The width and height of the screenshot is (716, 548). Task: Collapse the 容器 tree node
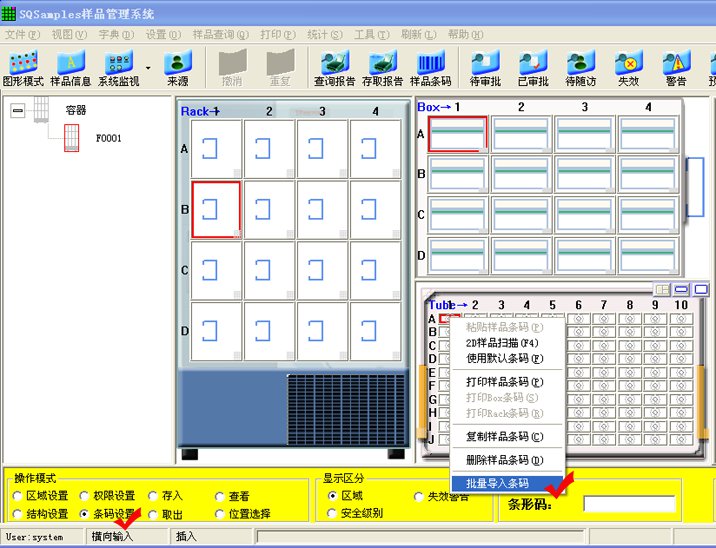[x=18, y=111]
